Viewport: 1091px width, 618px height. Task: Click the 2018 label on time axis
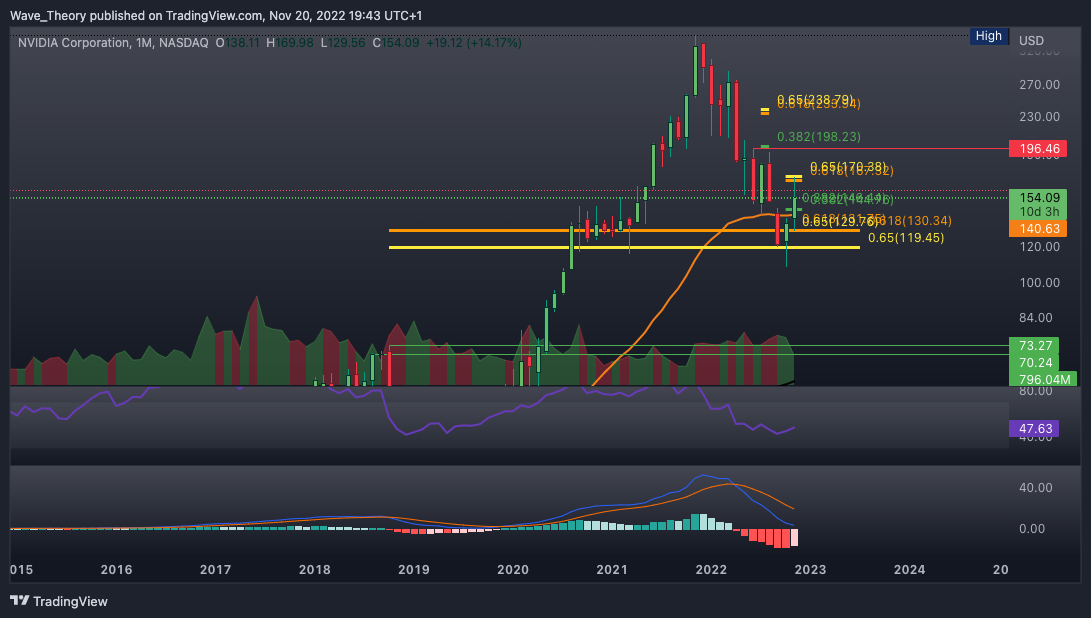(314, 569)
